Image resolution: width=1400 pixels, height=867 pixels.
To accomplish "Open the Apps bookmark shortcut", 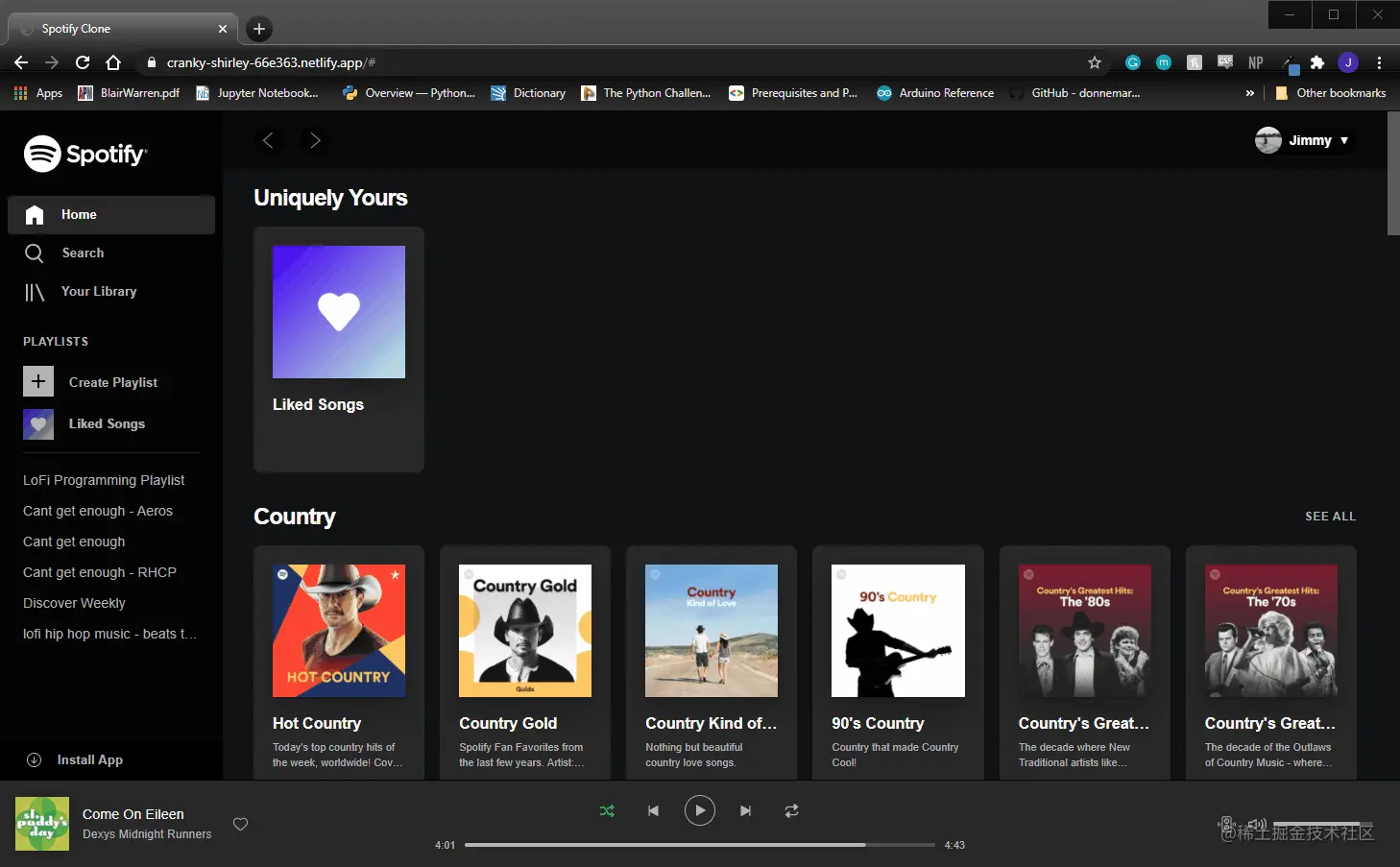I will coord(38,93).
